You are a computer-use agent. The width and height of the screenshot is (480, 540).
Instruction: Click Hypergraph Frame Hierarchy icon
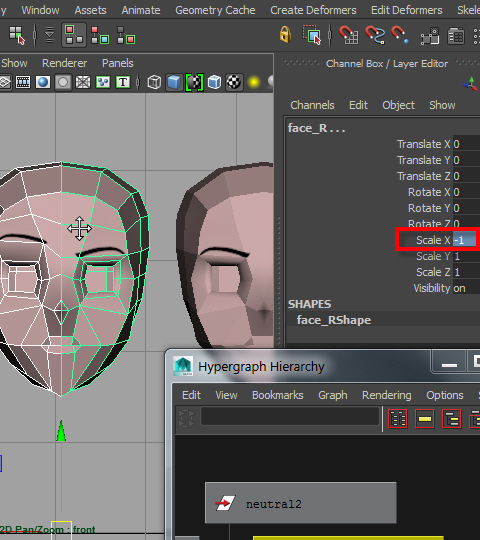451,419
